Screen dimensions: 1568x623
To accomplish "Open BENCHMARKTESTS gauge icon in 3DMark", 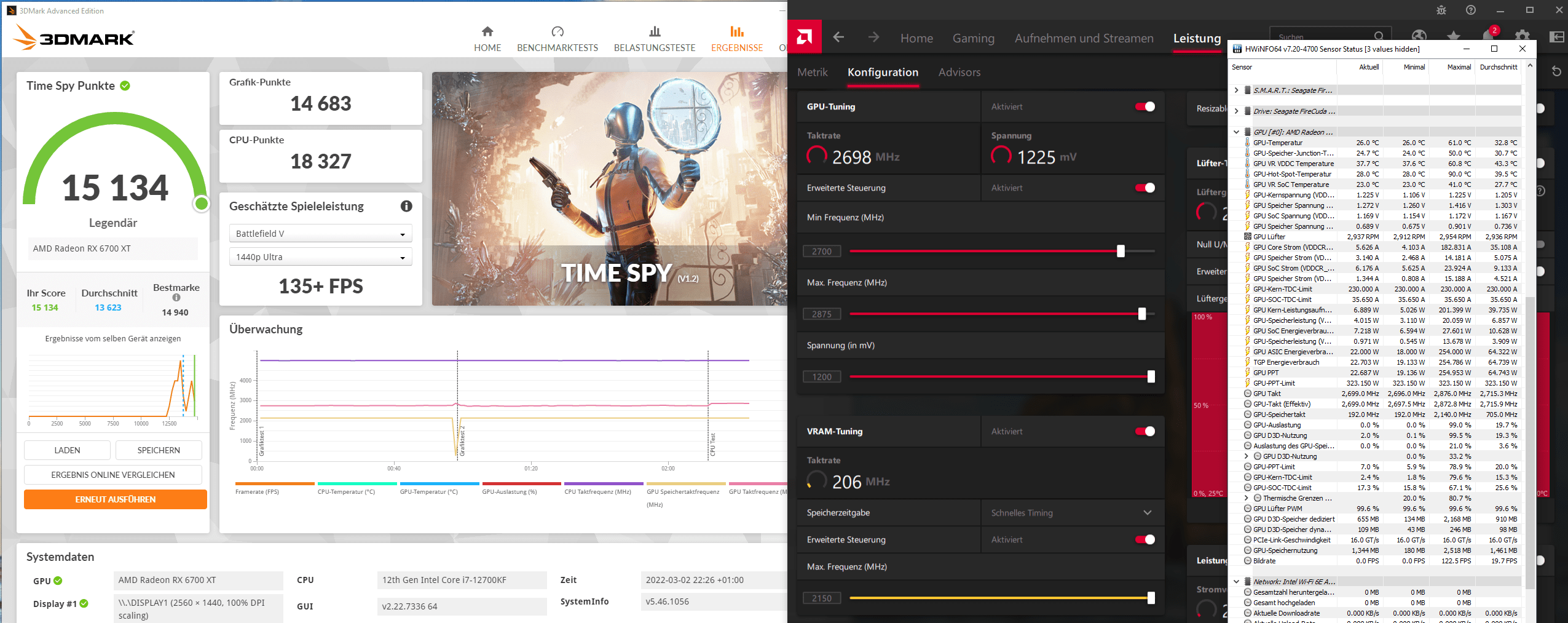I will pos(557,31).
